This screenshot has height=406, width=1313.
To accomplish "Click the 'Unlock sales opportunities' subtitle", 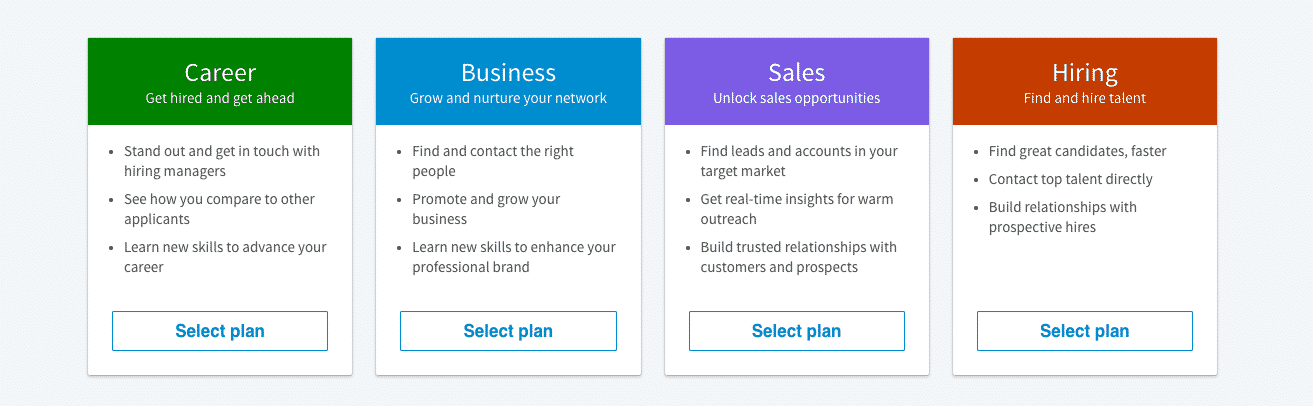I will coord(797,98).
